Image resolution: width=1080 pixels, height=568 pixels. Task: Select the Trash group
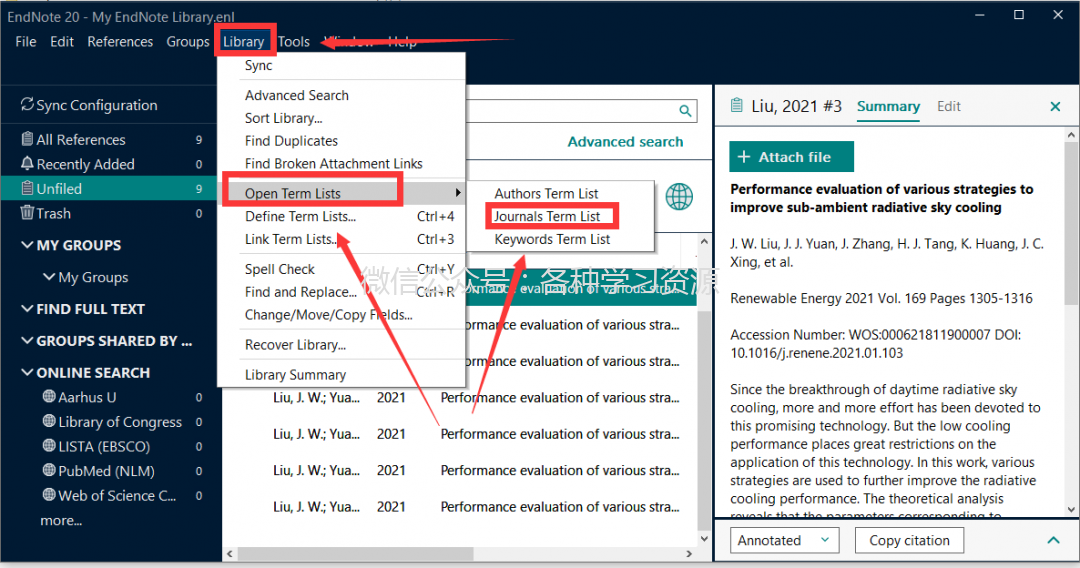[110, 213]
